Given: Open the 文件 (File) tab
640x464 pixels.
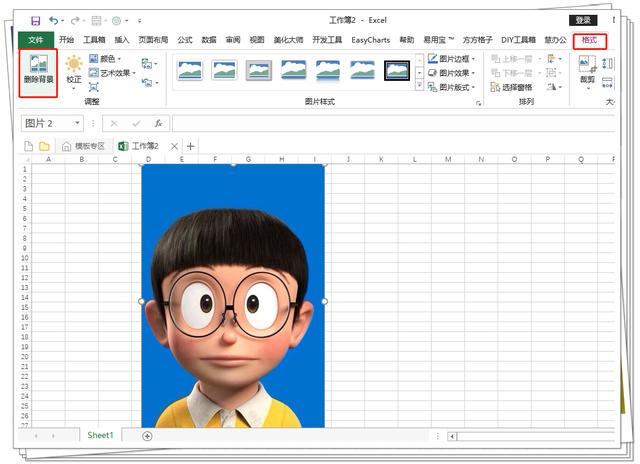Looking at the screenshot, I should coord(36,40).
